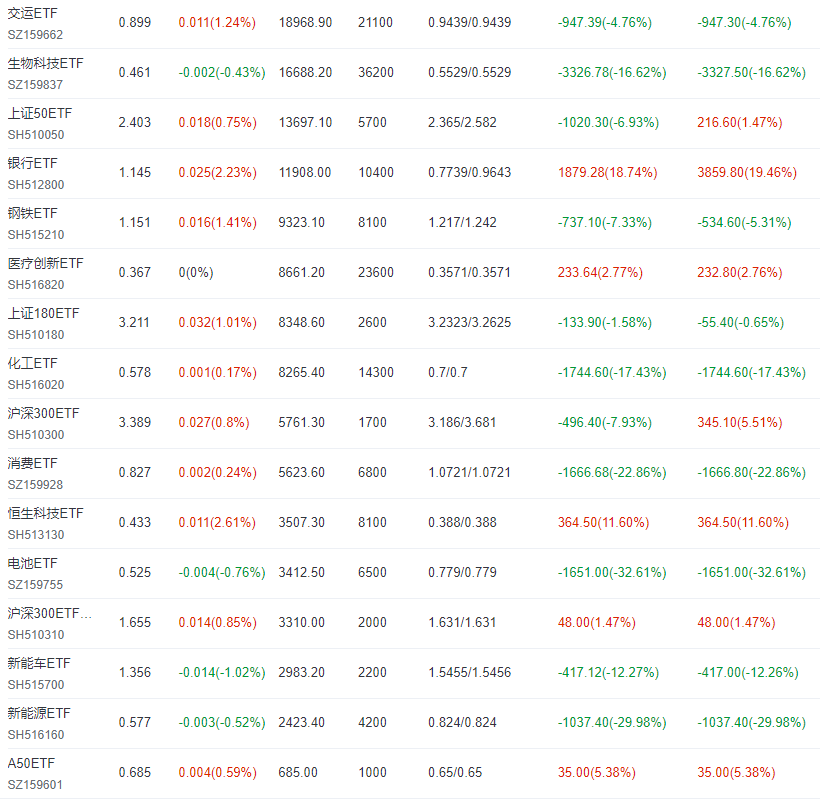Select code SH512800
Image resolution: width=820 pixels, height=801 pixels.
pos(36,185)
